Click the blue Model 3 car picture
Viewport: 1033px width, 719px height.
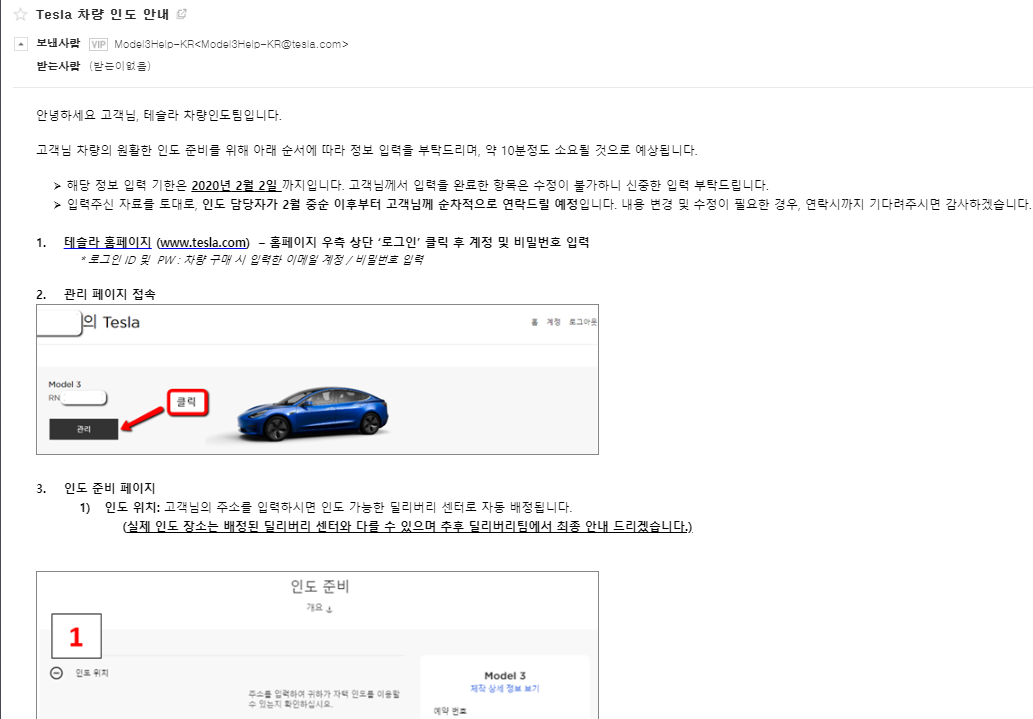pos(314,414)
